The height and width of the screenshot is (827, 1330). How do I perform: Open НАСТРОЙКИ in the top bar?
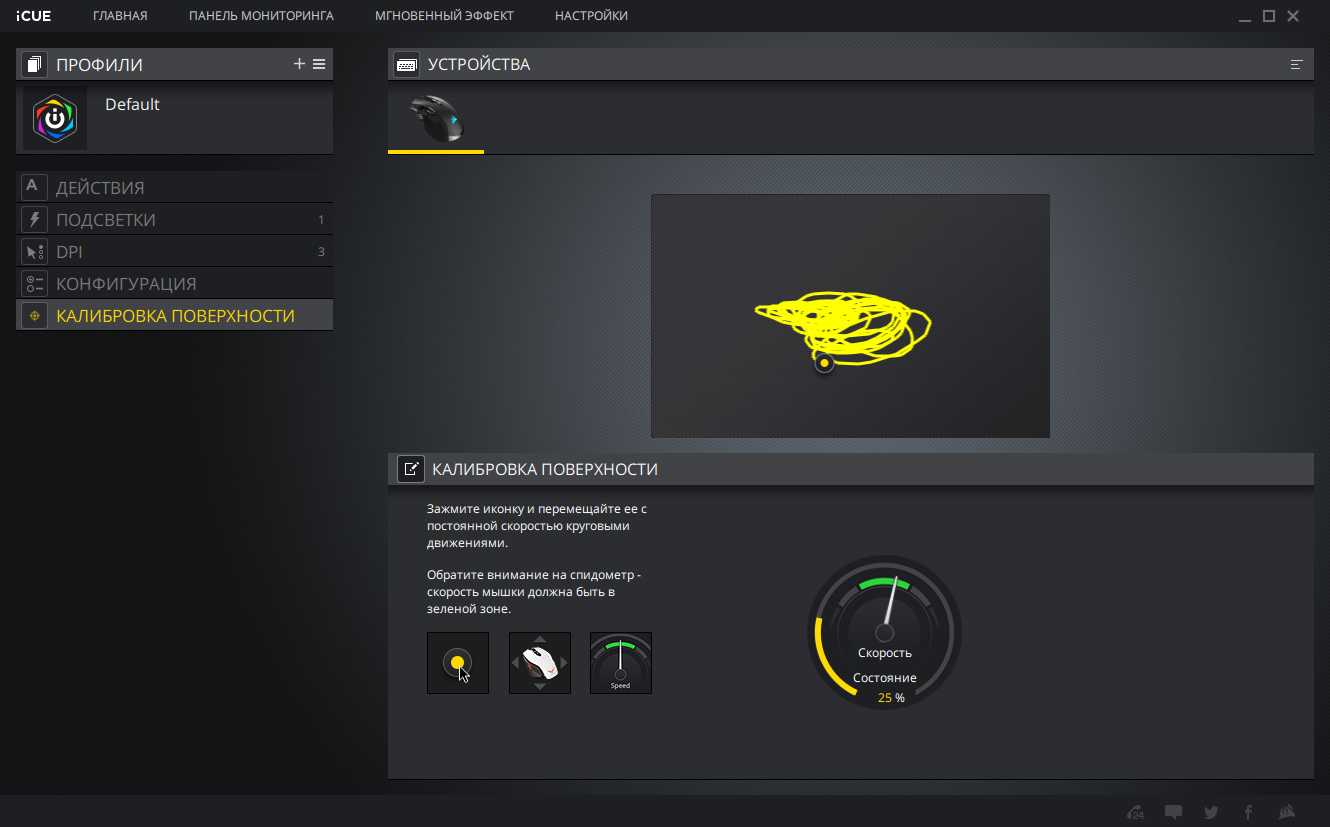pos(591,16)
